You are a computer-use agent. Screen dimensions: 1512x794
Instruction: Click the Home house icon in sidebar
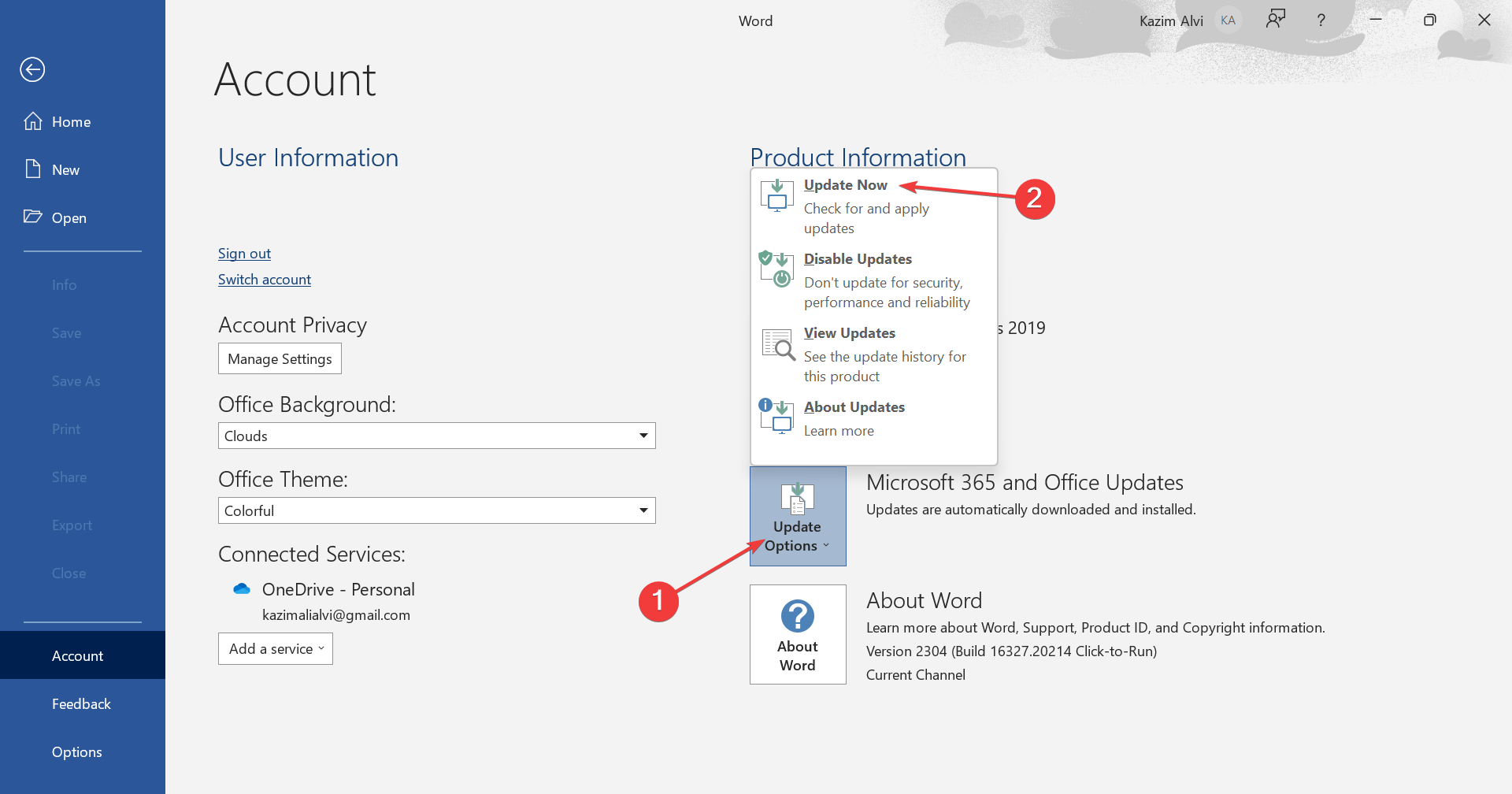tap(33, 121)
